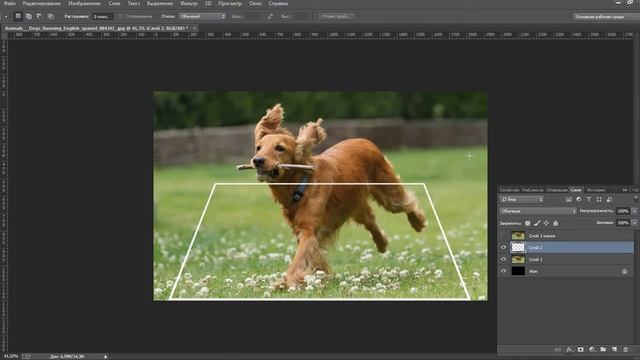Screen dimensions: 640x360
Task: Click the shape layer filter icon
Action: pos(599,199)
